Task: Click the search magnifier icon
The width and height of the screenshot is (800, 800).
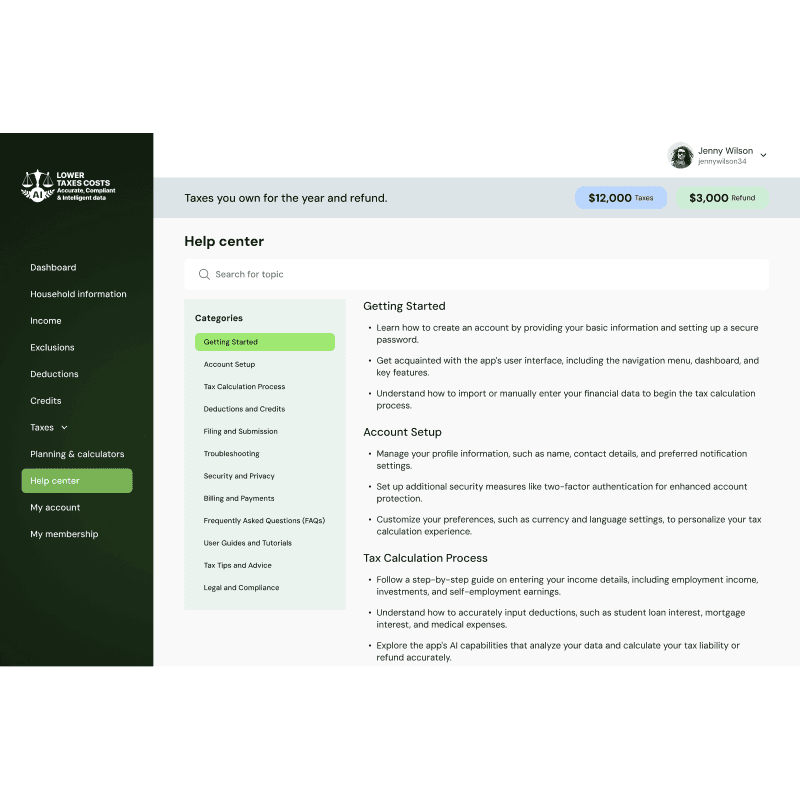Action: [x=204, y=274]
